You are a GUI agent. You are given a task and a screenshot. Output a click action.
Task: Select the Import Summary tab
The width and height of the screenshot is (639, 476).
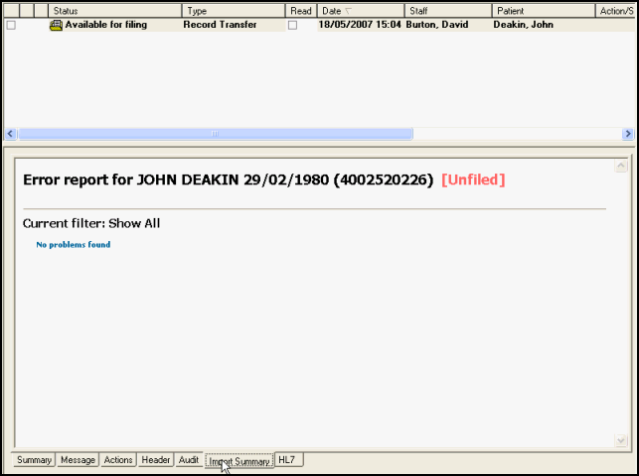click(x=239, y=461)
